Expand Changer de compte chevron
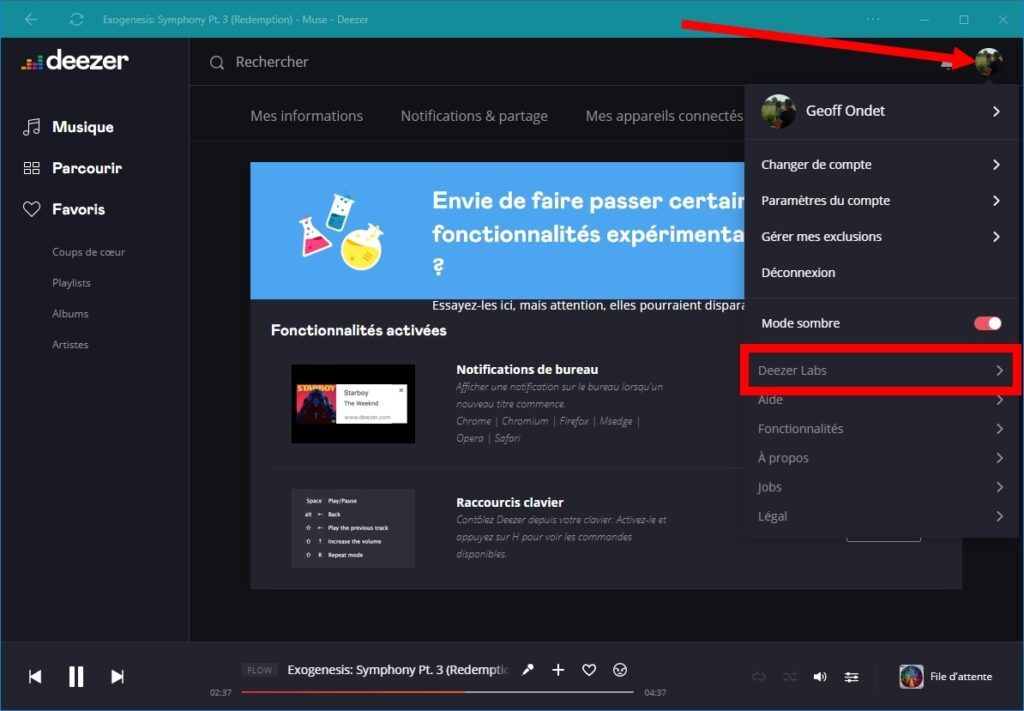1024x711 pixels. pyautogui.click(x=997, y=165)
